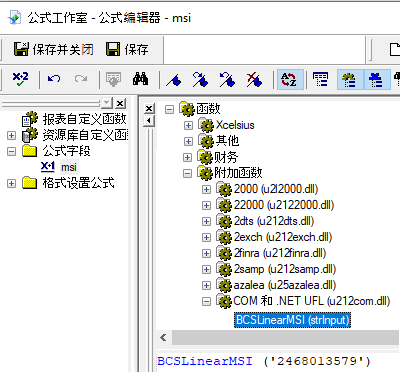Go to next bookmark
Viewport: 400px width, 372px height.
pyautogui.click(x=200, y=80)
